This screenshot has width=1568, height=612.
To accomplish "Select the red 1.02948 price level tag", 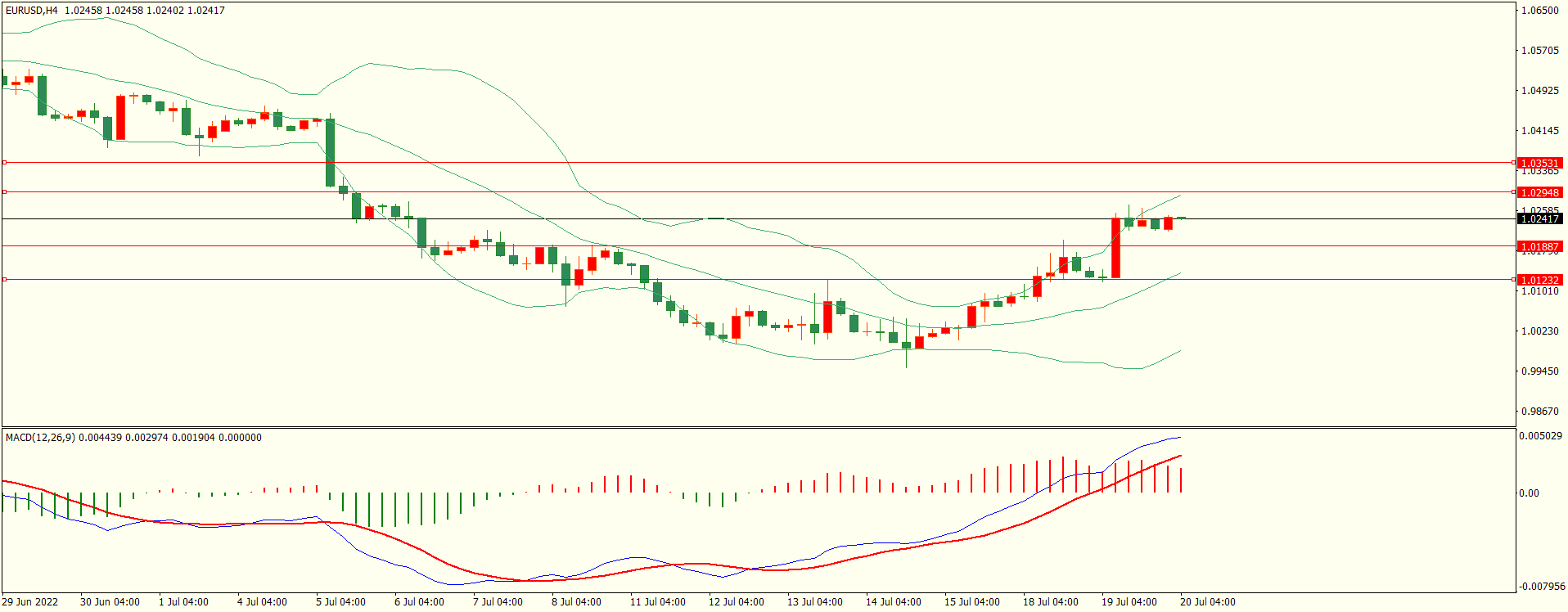I will click(1539, 193).
